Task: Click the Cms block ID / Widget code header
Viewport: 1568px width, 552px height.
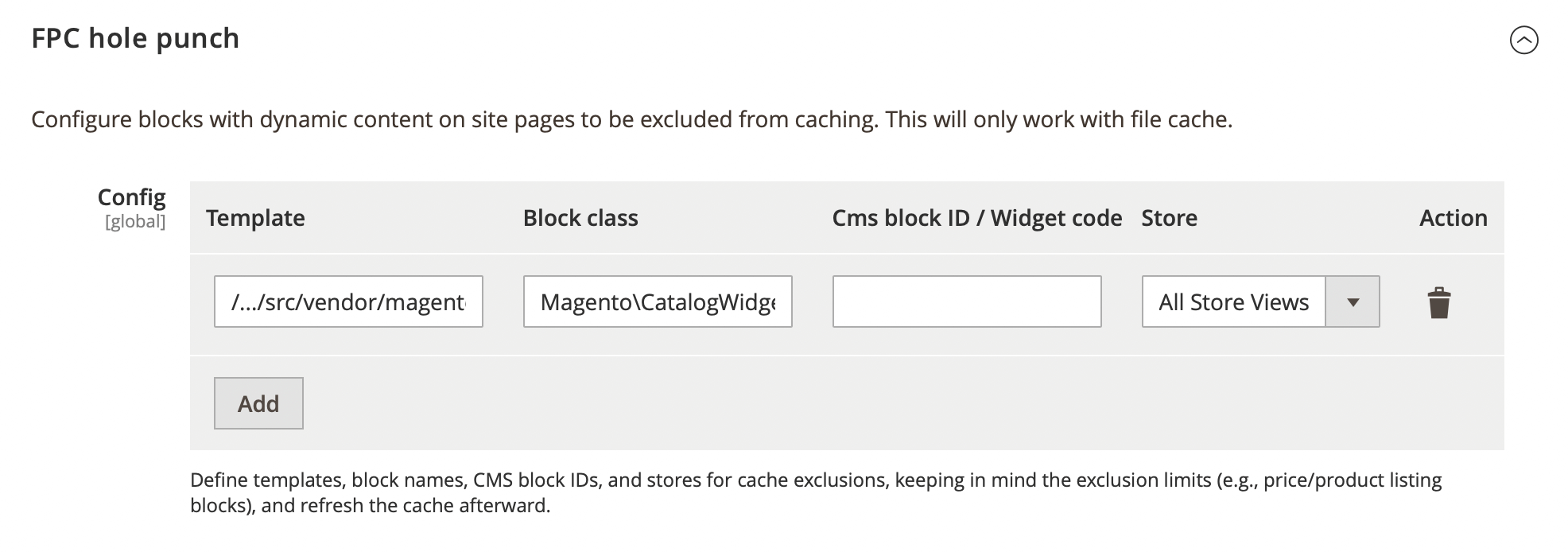Action: coord(976,218)
